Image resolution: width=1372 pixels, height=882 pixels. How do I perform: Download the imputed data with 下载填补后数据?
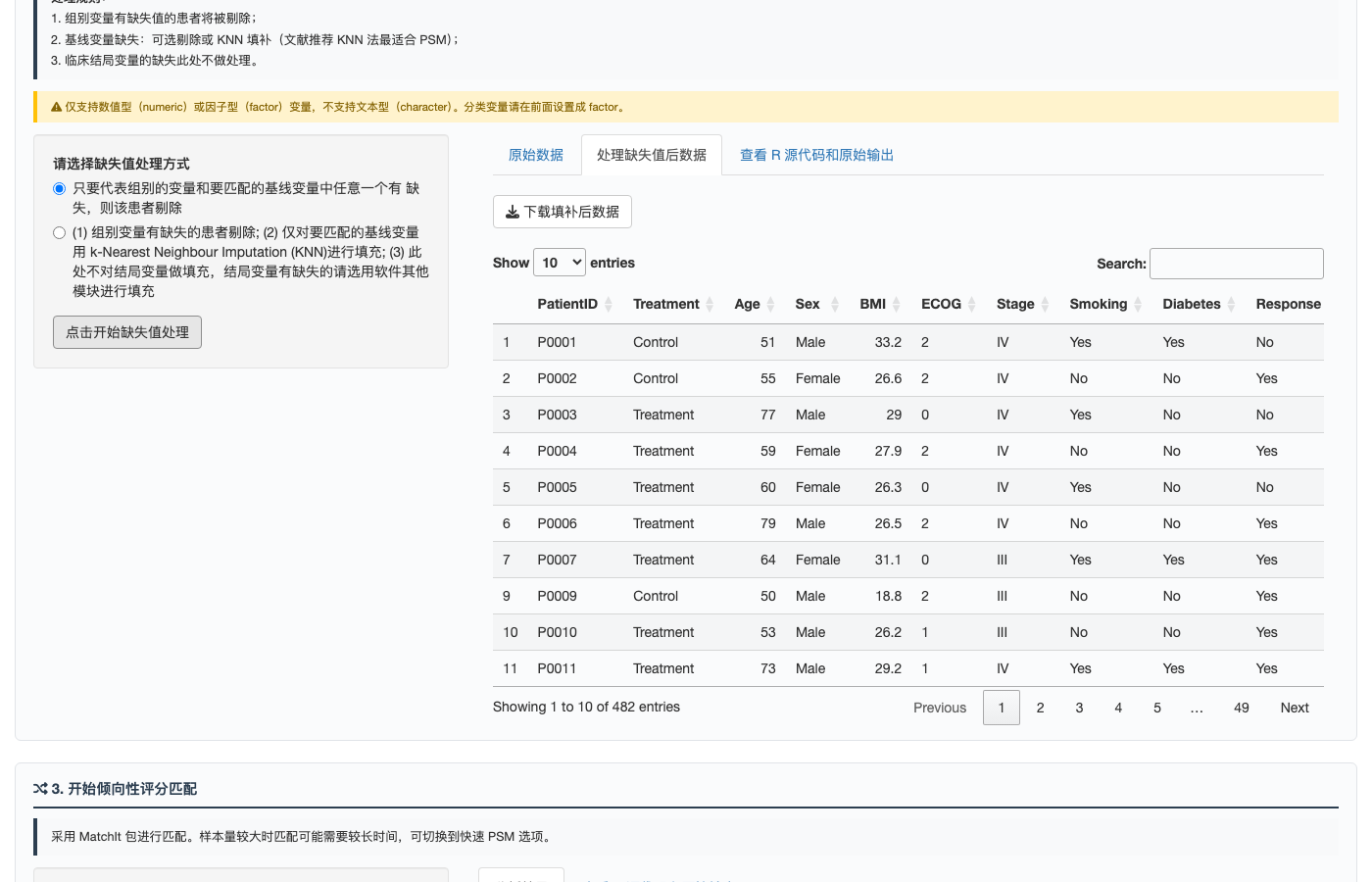pos(563,212)
